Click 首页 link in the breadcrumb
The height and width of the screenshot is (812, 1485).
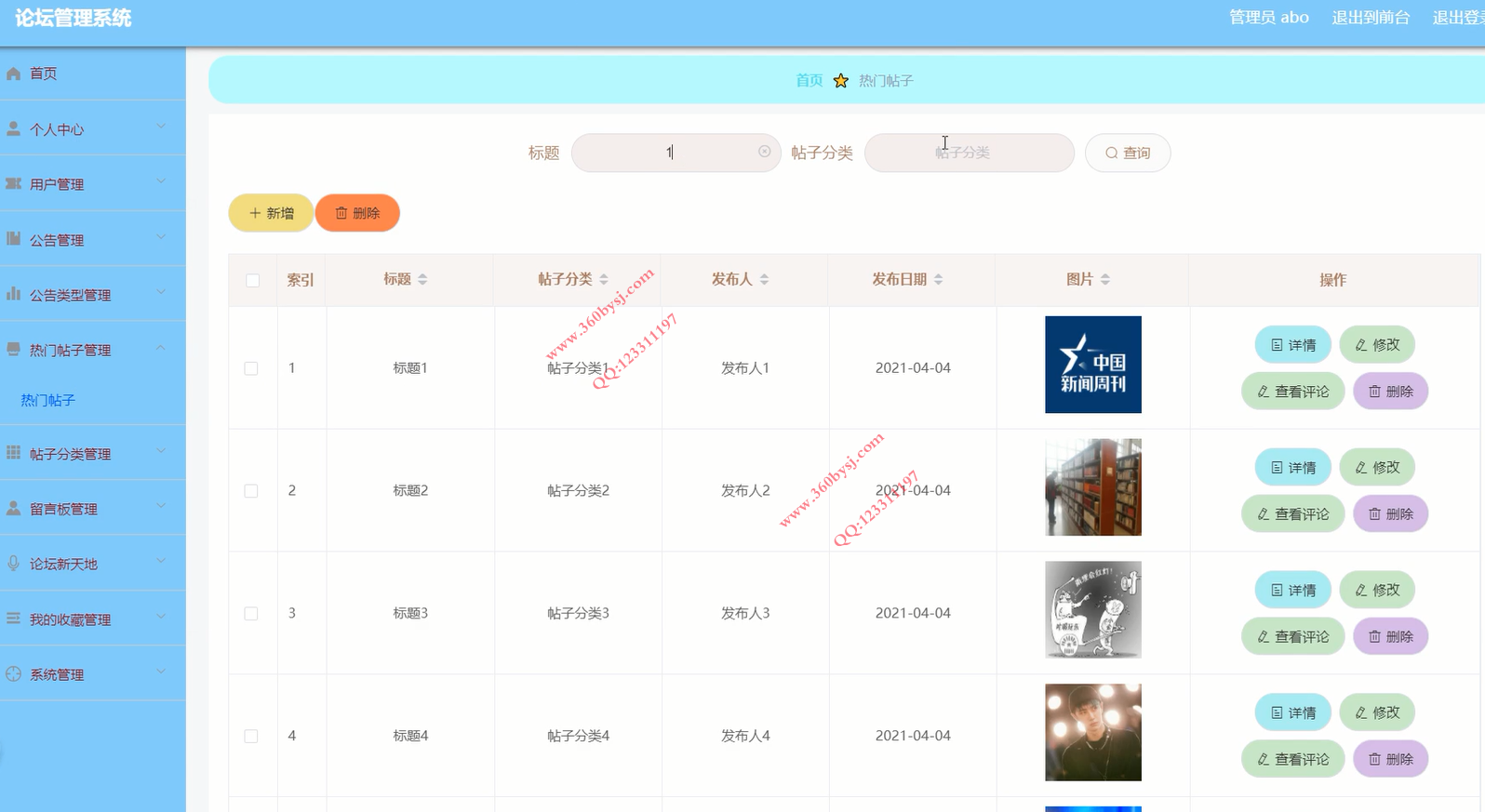coord(809,81)
